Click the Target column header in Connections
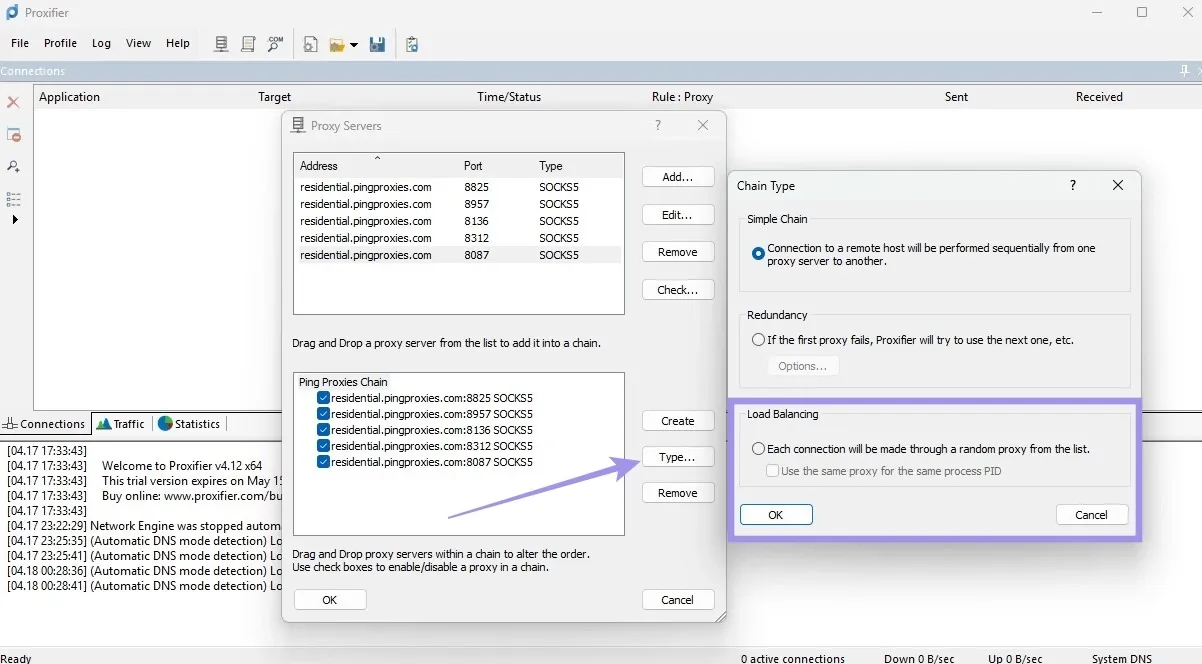Screen dimensions: 1202x664 point(274,97)
